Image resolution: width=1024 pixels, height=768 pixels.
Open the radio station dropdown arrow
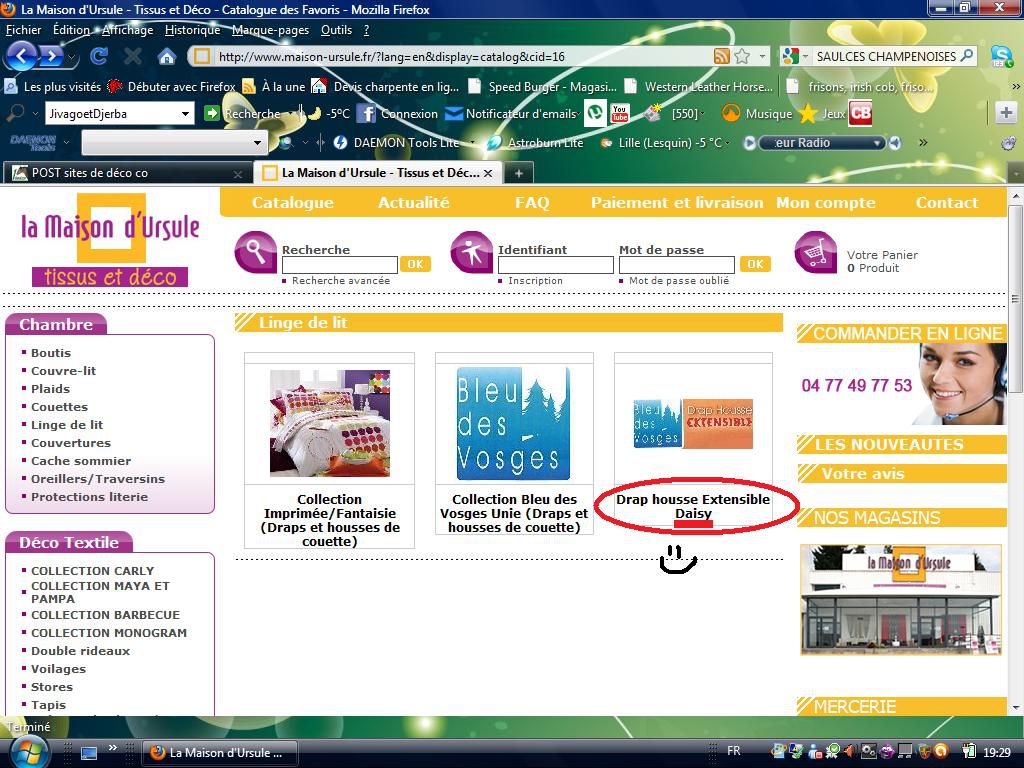point(878,143)
